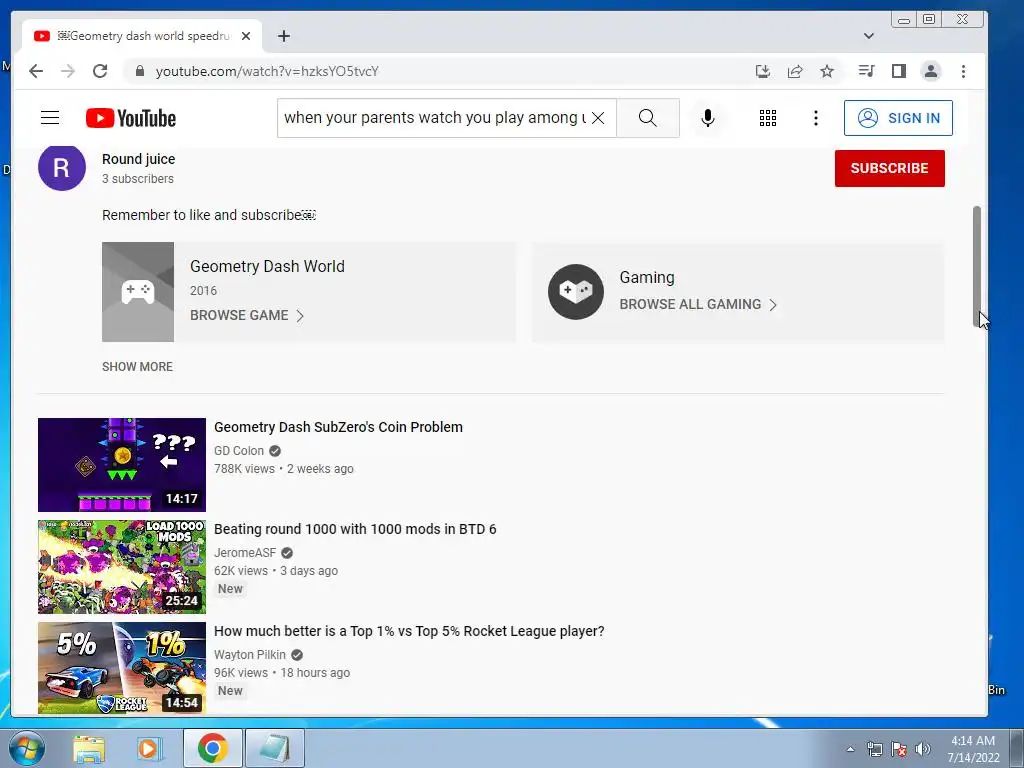
Task: Visit GD Colon channel
Action: click(x=239, y=451)
